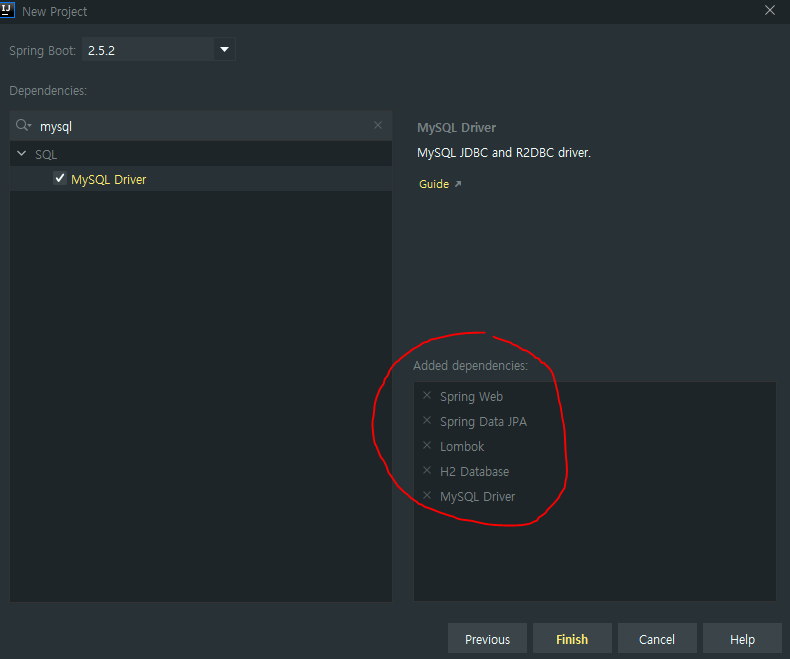Close the New Project dialog
790x659 pixels.
pos(770,10)
